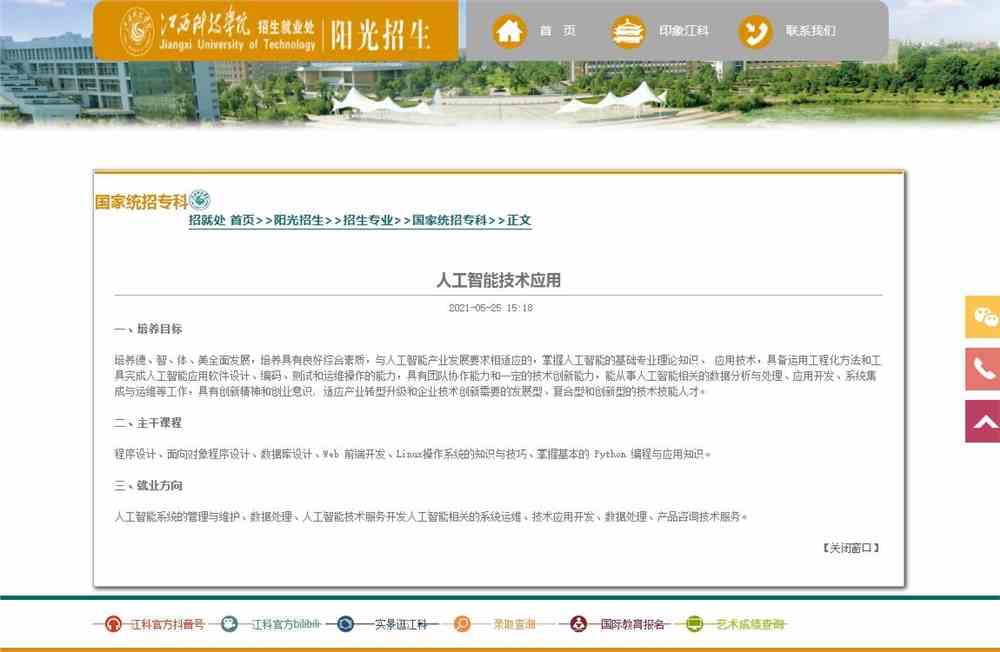
Task: Go to 阳光招生 breadcrumb link
Action: 298,220
